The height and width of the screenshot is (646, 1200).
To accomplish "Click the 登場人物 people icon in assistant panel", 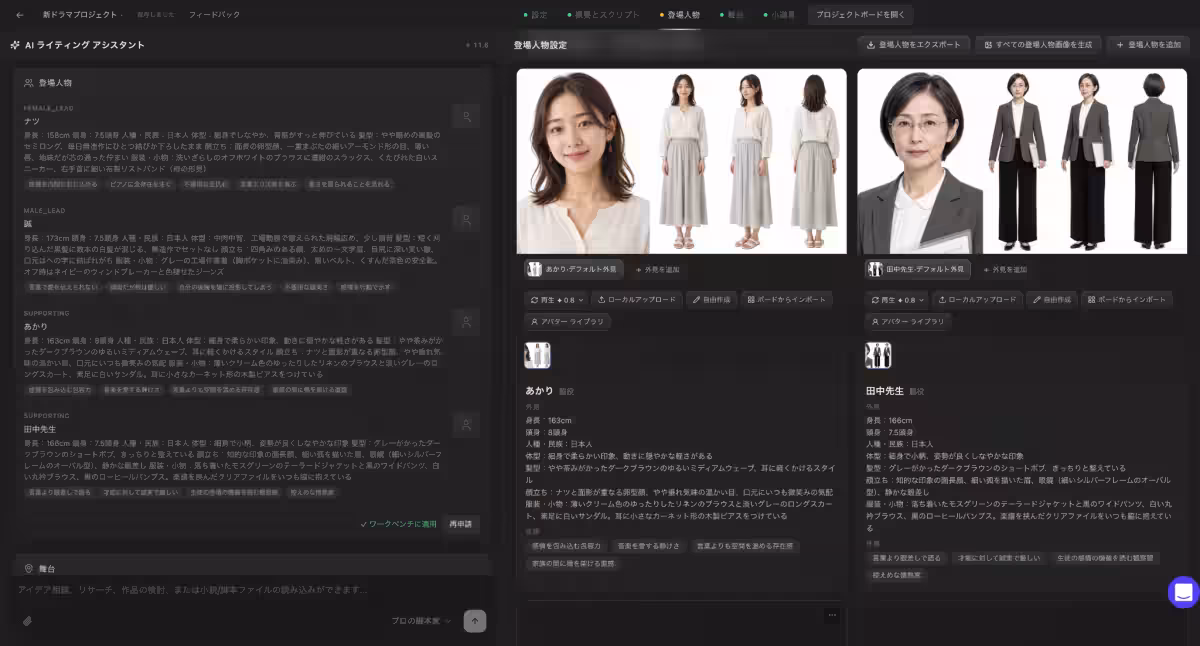I will [x=29, y=83].
